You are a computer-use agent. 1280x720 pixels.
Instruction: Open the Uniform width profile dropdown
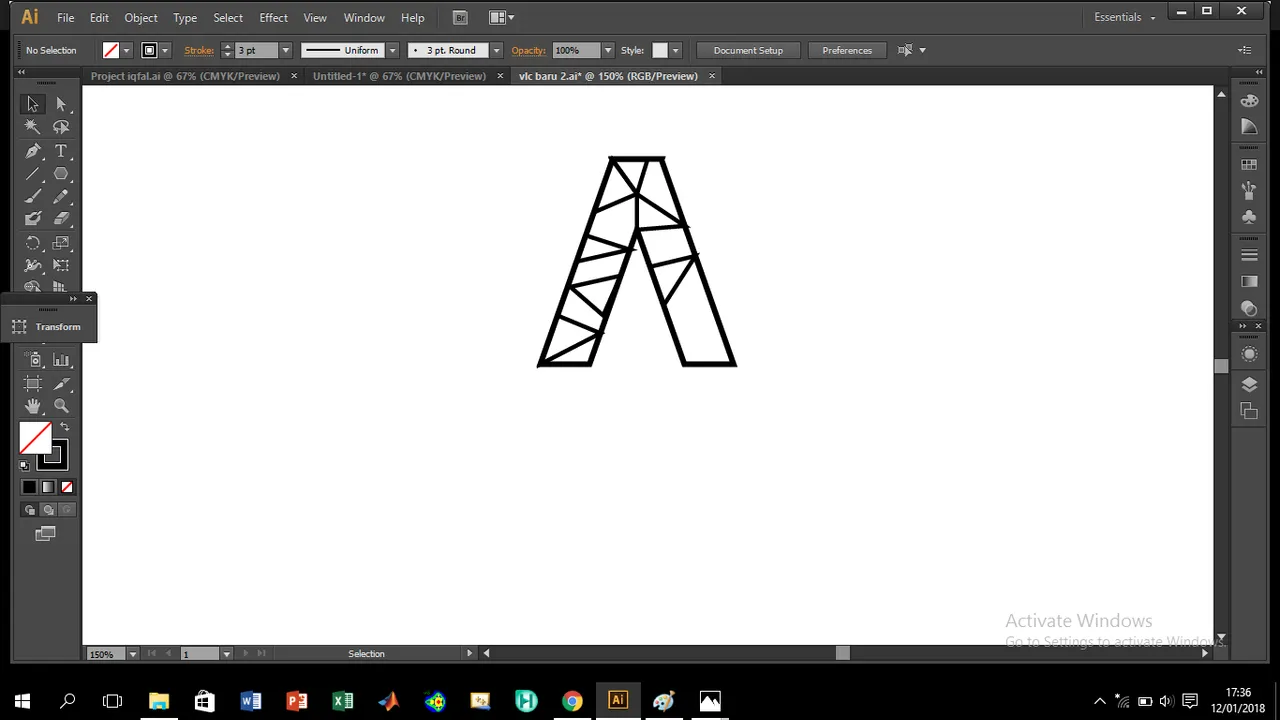pos(392,50)
